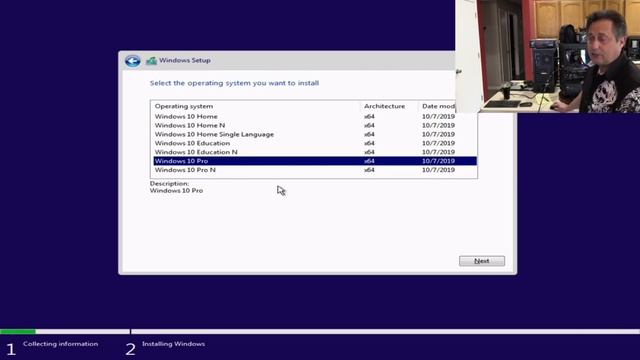
Task: Click the Operating system column header
Action: 256,106
